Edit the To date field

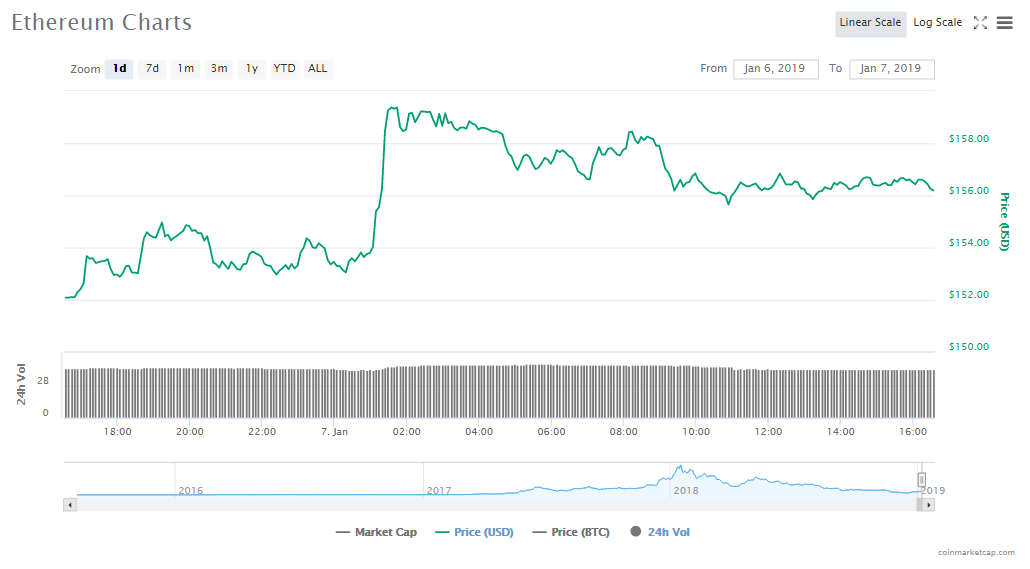[891, 69]
